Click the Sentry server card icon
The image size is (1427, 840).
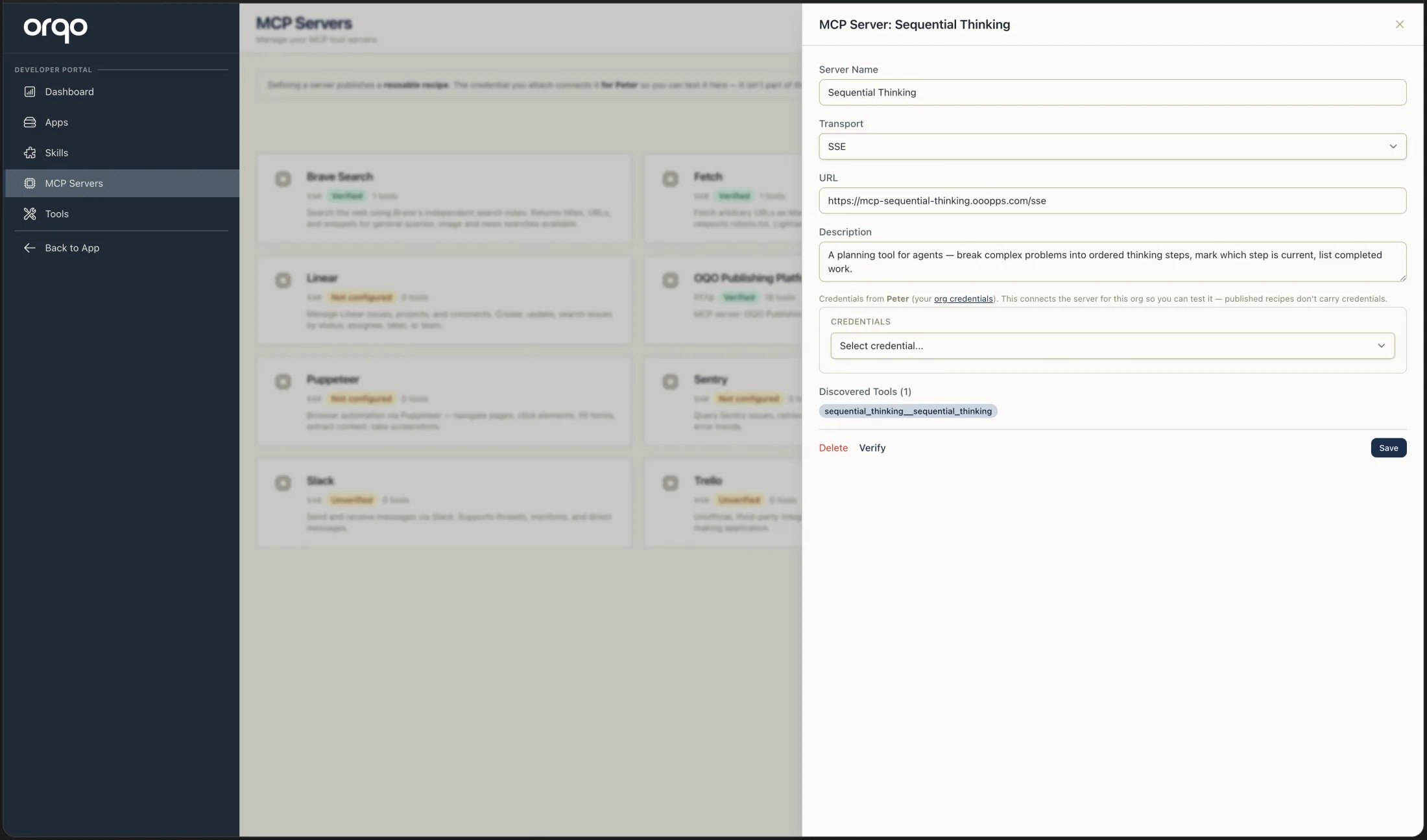click(x=670, y=381)
